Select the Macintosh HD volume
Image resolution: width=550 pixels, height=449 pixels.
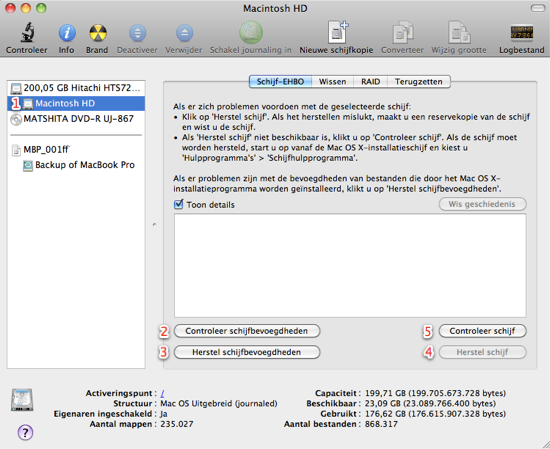tap(76, 103)
